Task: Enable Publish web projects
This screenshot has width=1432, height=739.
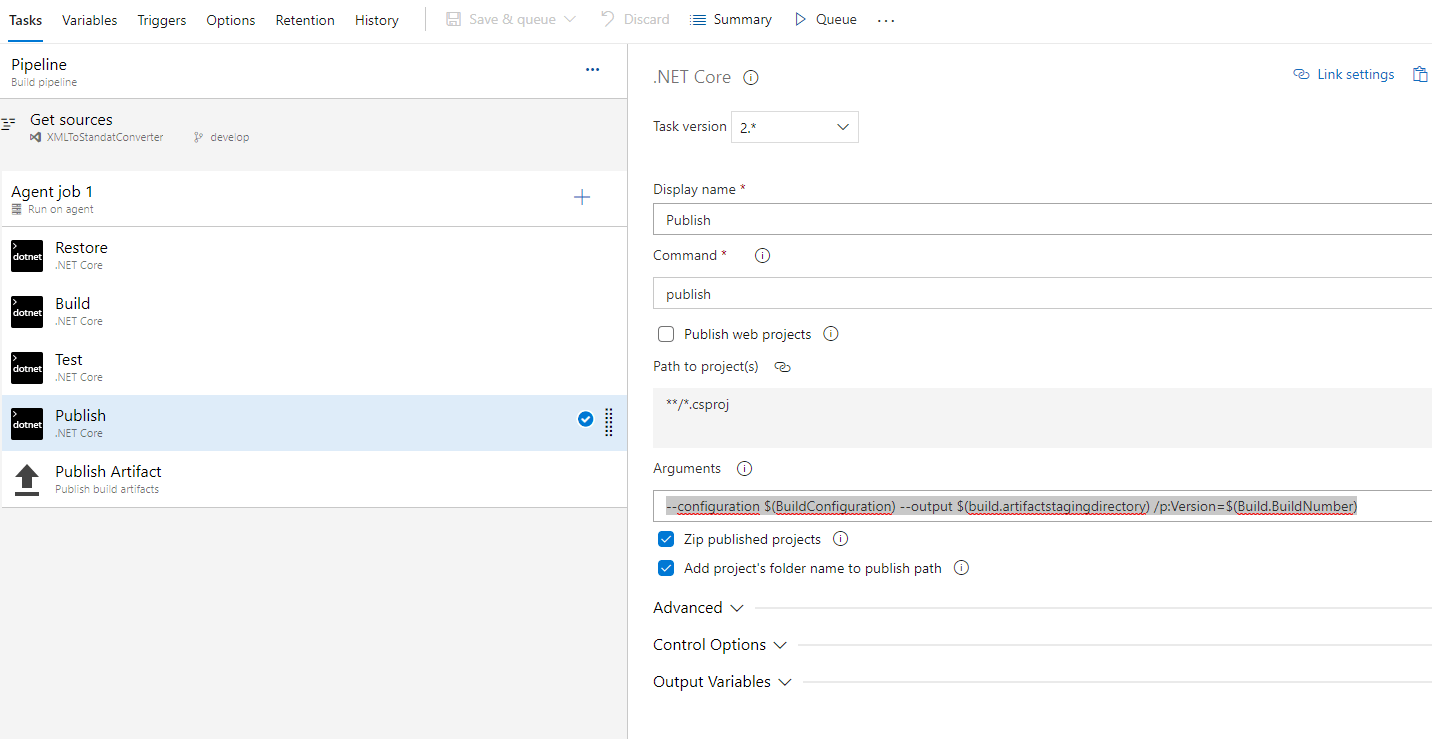Action: (x=666, y=333)
